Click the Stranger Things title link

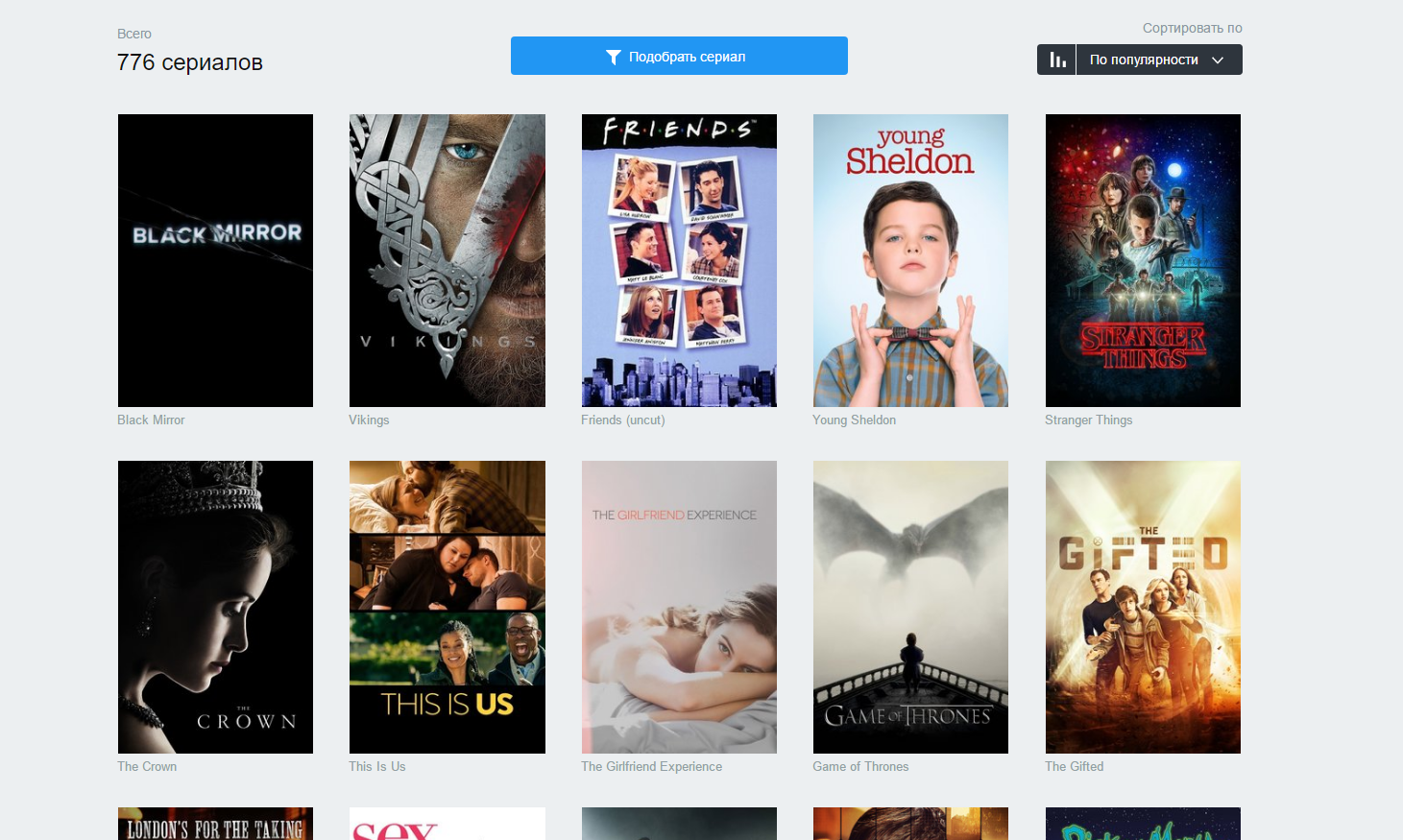point(1088,420)
